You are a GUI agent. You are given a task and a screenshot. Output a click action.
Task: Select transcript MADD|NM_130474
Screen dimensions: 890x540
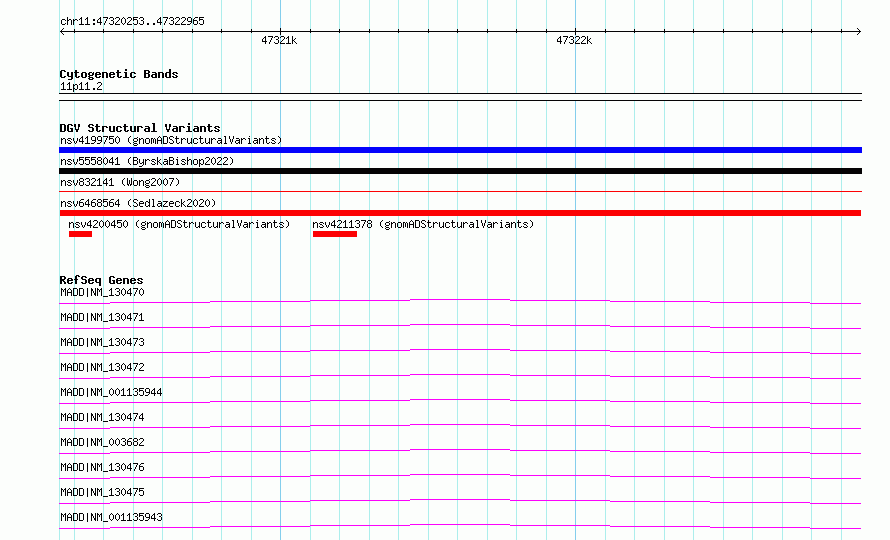coord(102,417)
